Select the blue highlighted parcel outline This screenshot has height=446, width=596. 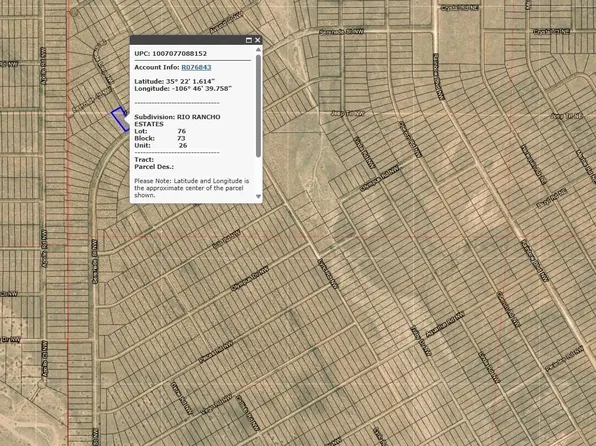click(119, 119)
